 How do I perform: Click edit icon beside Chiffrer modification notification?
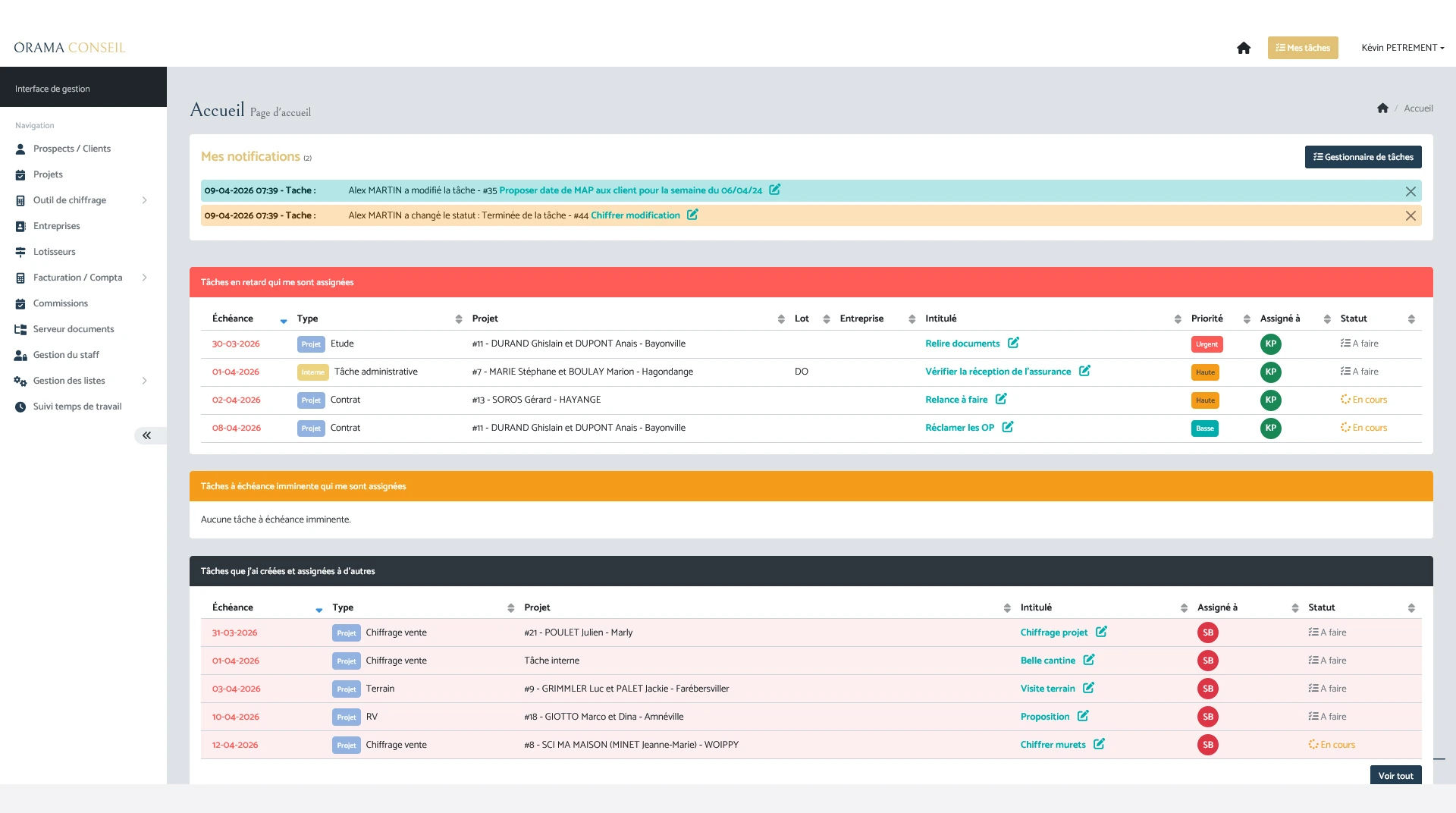pos(692,215)
